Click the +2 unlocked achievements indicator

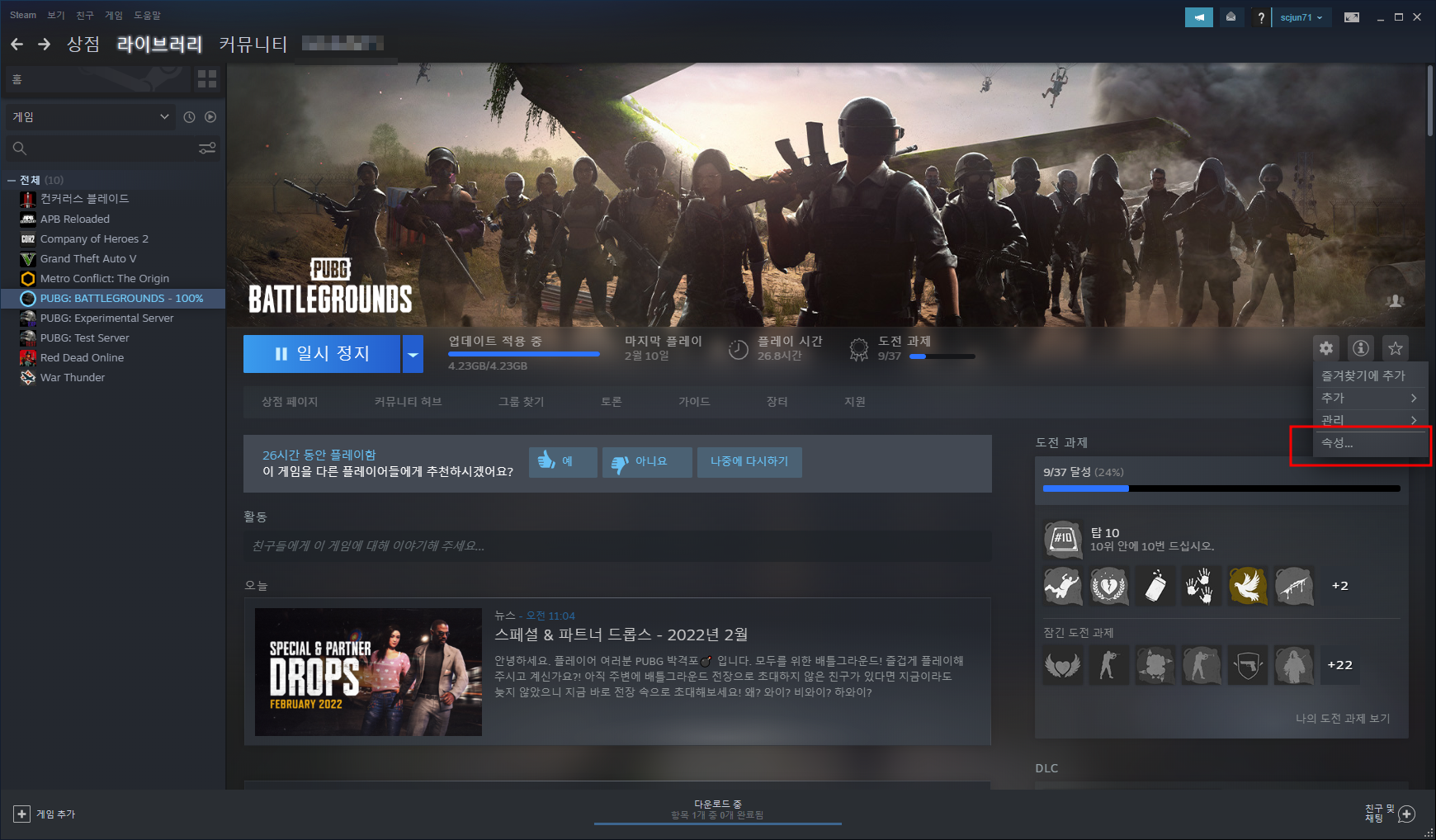tap(1339, 586)
